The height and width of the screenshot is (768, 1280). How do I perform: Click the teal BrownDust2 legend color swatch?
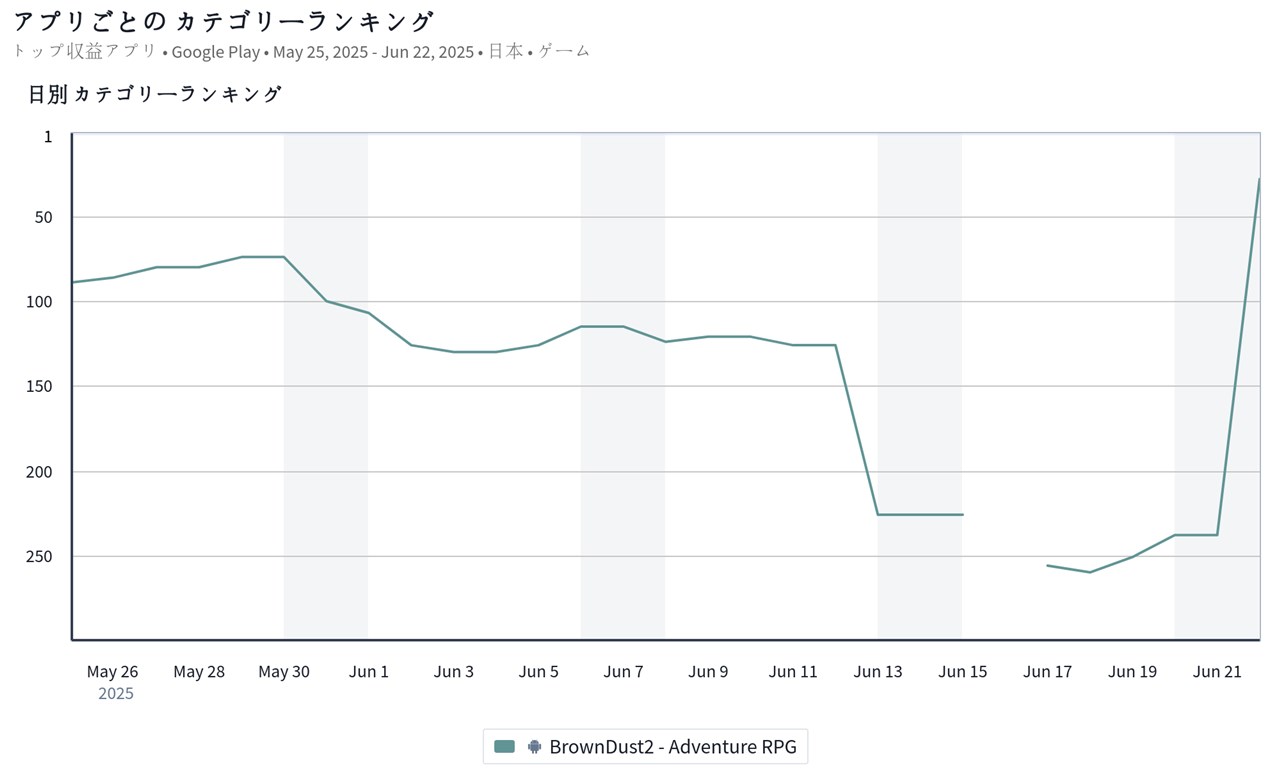click(505, 746)
